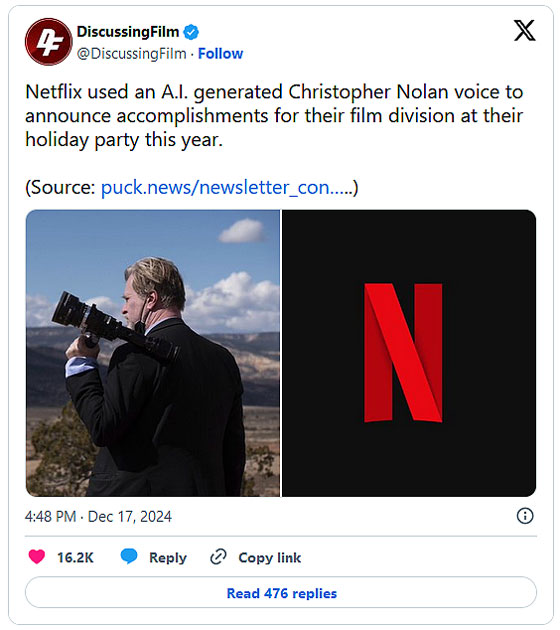Image resolution: width=560 pixels, height=630 pixels.
Task: Open the Christopher Nolan camera photo
Action: tap(153, 353)
